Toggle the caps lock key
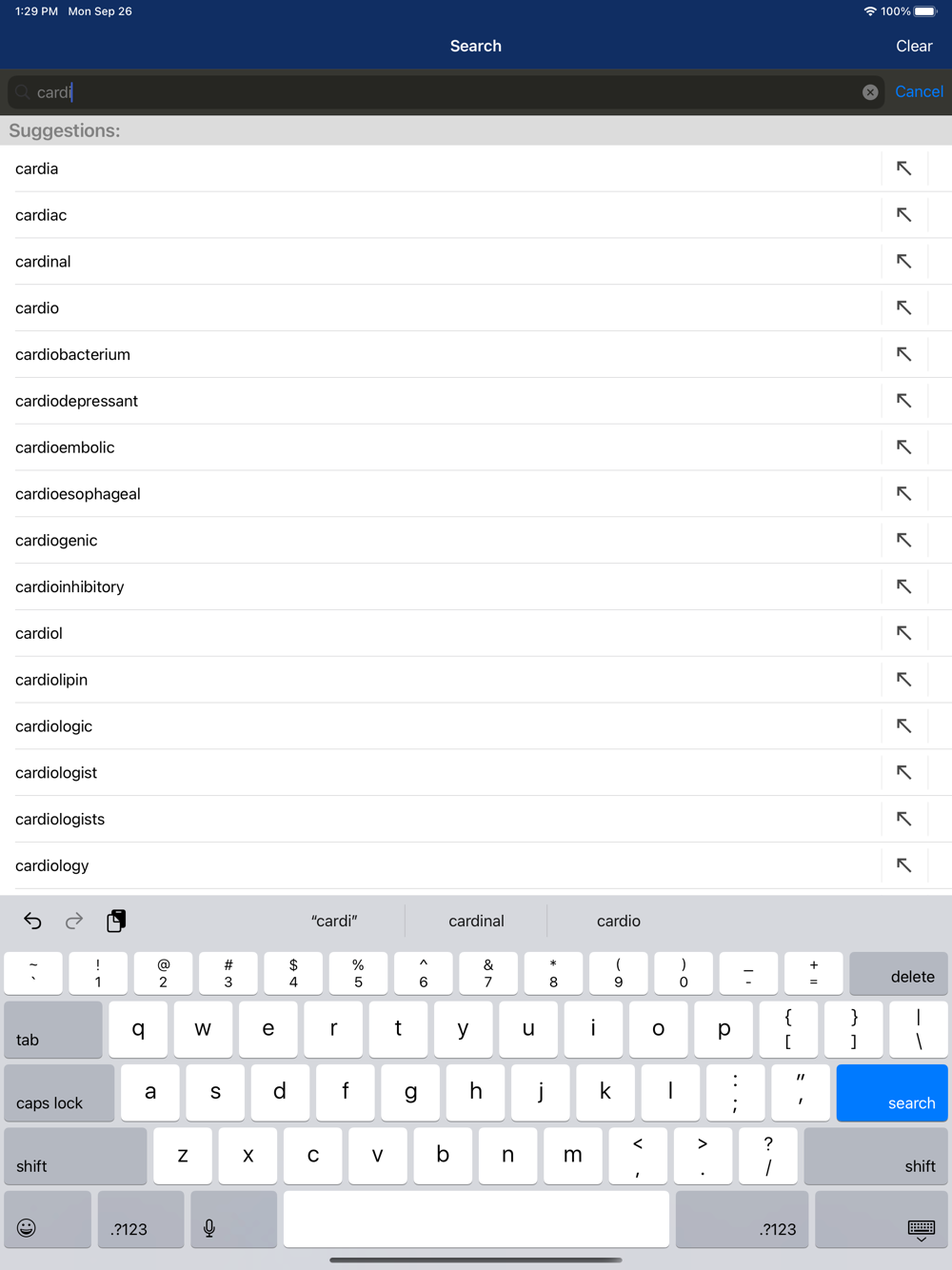Image resolution: width=952 pixels, height=1270 pixels. pos(59,1093)
